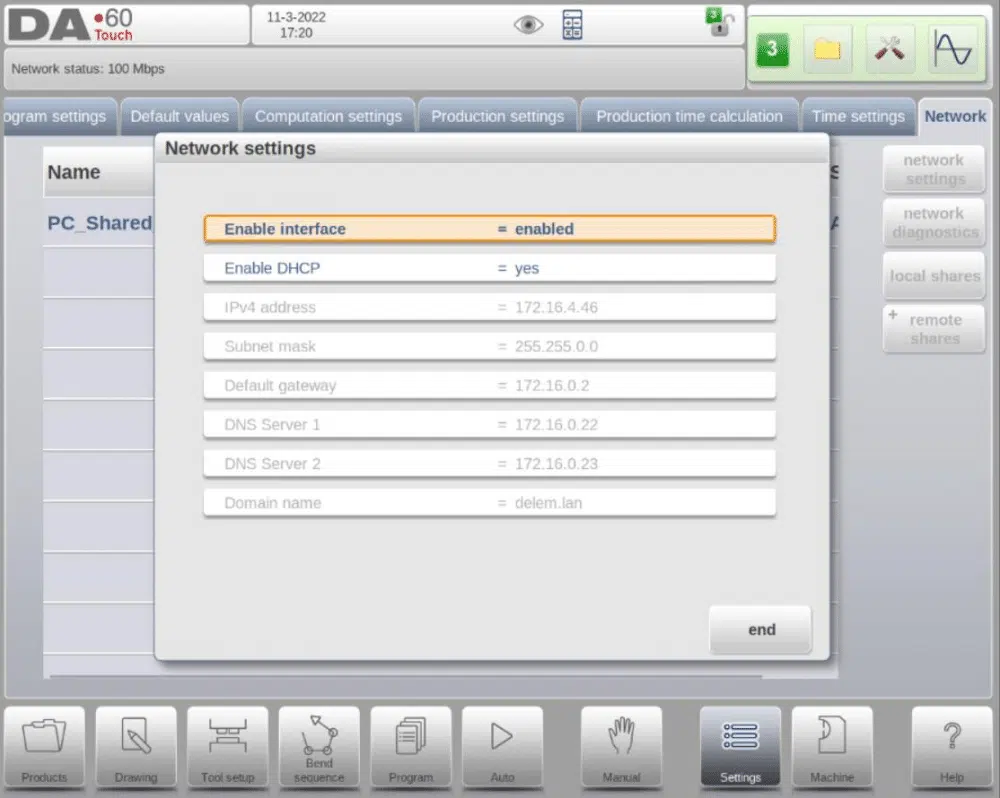Open the sine wave diagnostics icon
The image size is (1000, 798).
pos(952,49)
